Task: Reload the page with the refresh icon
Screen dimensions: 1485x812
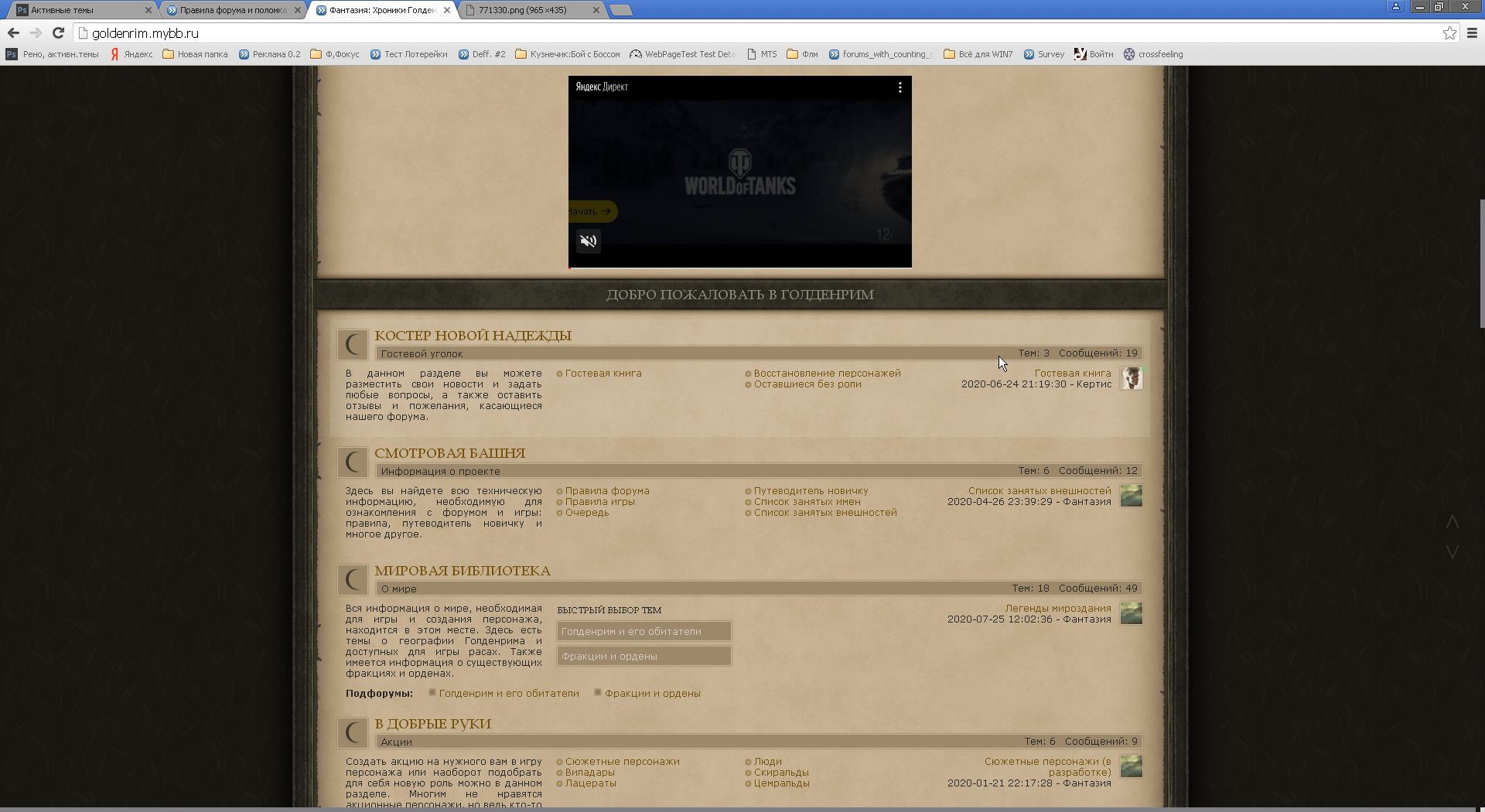Action: (x=58, y=32)
